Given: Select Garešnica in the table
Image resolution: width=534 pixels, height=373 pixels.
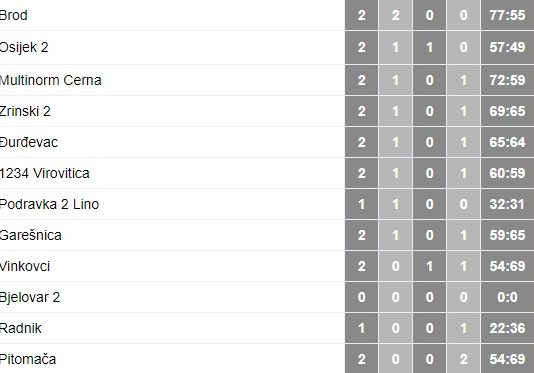Looking at the screenshot, I should click(x=31, y=235).
